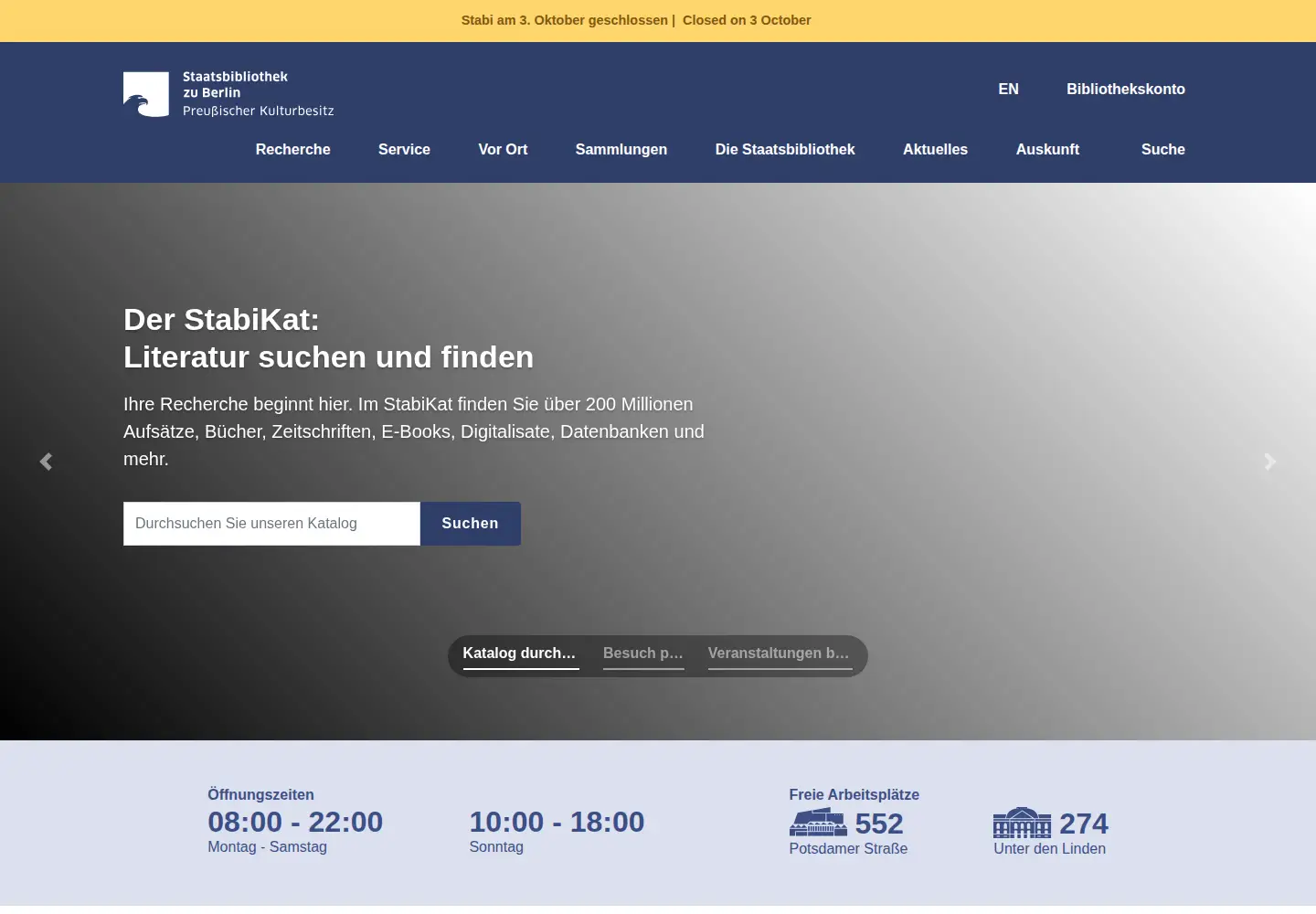1316x914 pixels.
Task: Click the 'Unter den Linden' label
Action: click(1050, 848)
